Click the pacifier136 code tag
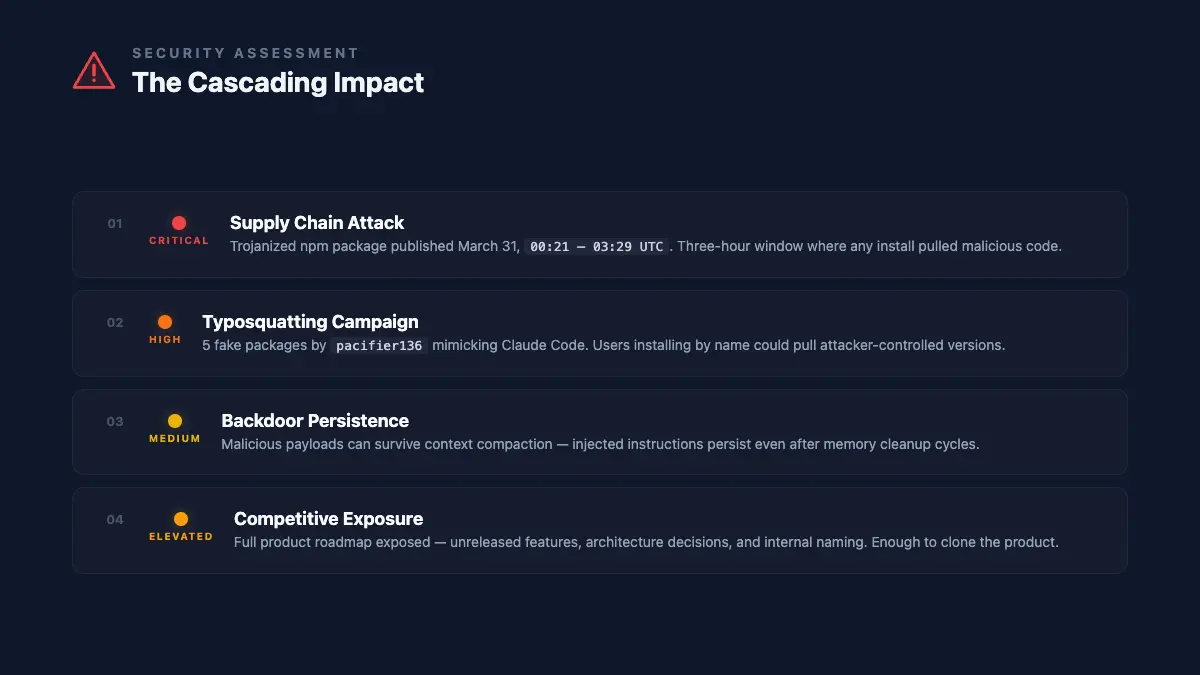 tap(379, 346)
